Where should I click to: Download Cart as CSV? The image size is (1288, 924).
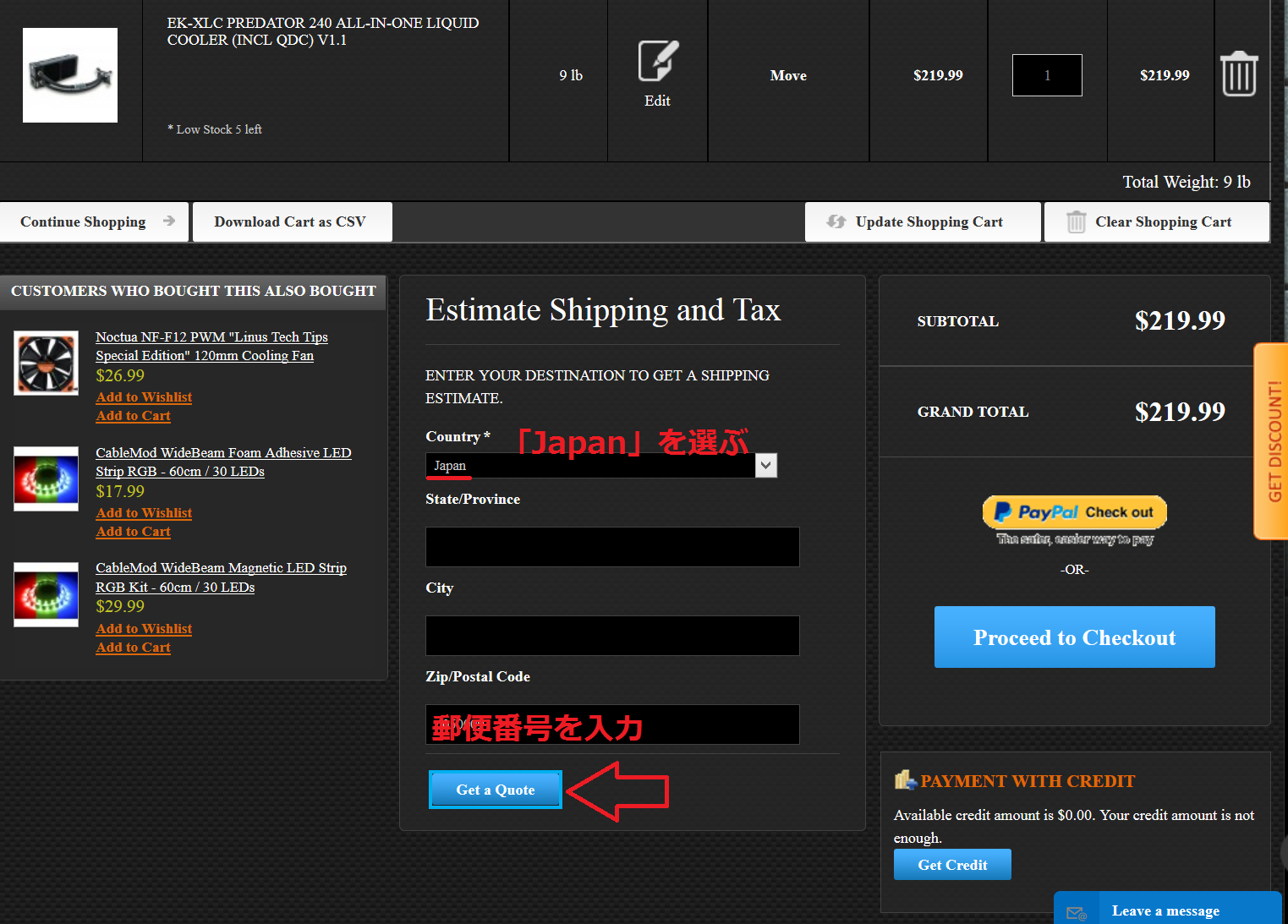point(292,221)
